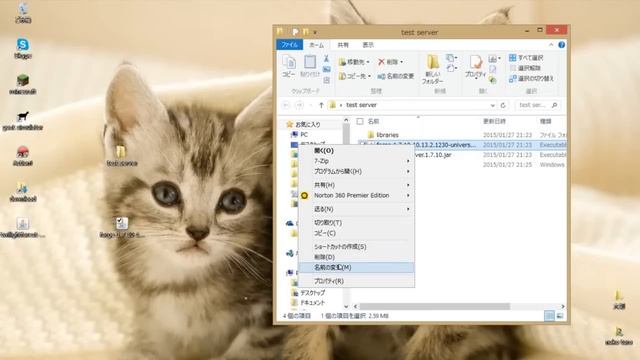Toggle the checkbox on the forge jar row
The image size is (640, 360).
coord(361,144)
